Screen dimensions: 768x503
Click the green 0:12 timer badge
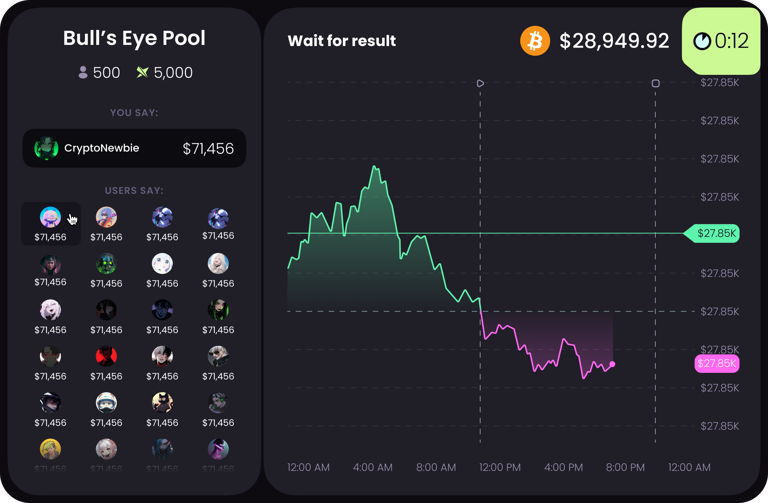point(721,41)
